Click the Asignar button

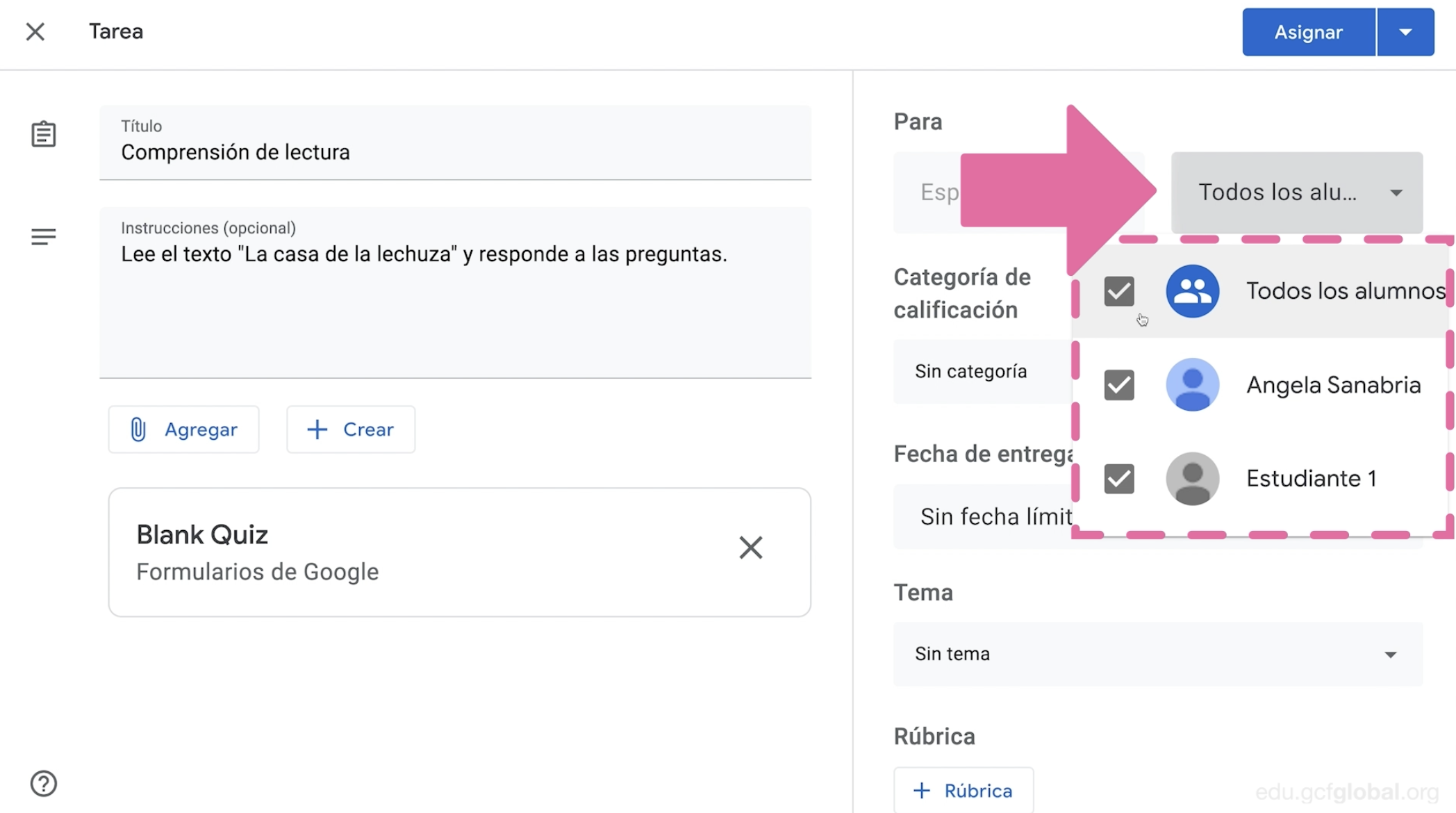pyautogui.click(x=1309, y=32)
